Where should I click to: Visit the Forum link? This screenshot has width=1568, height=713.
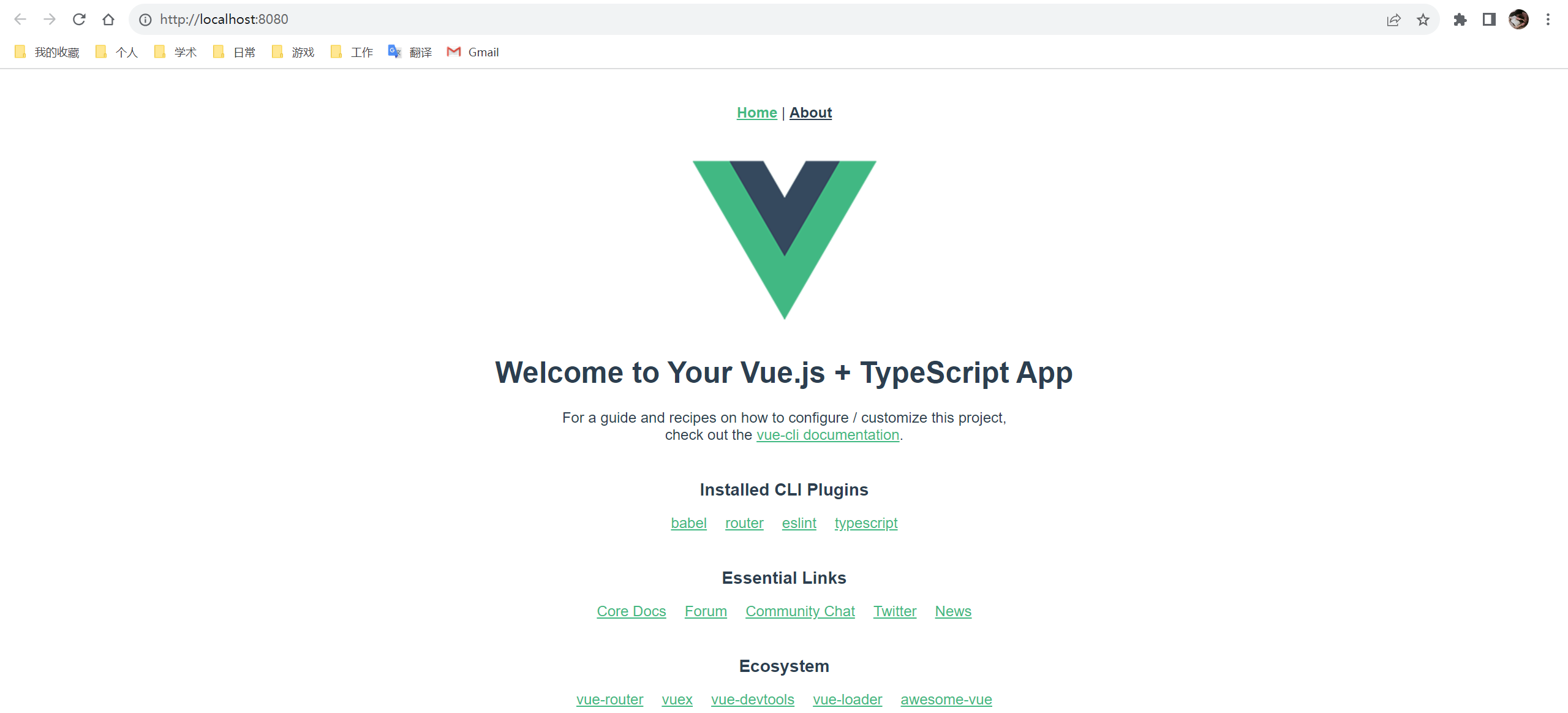(x=706, y=611)
